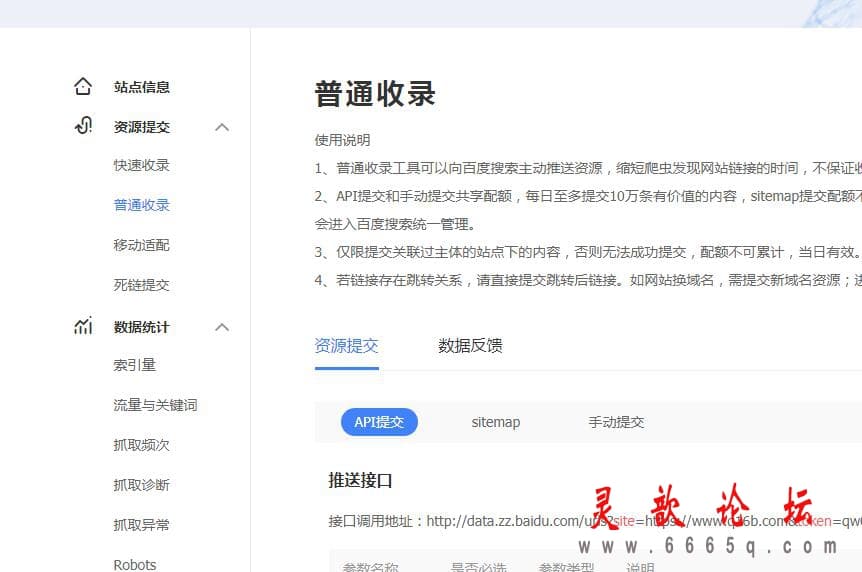Select the 手动提交 option
Screen dimensions: 862x572
click(x=616, y=422)
